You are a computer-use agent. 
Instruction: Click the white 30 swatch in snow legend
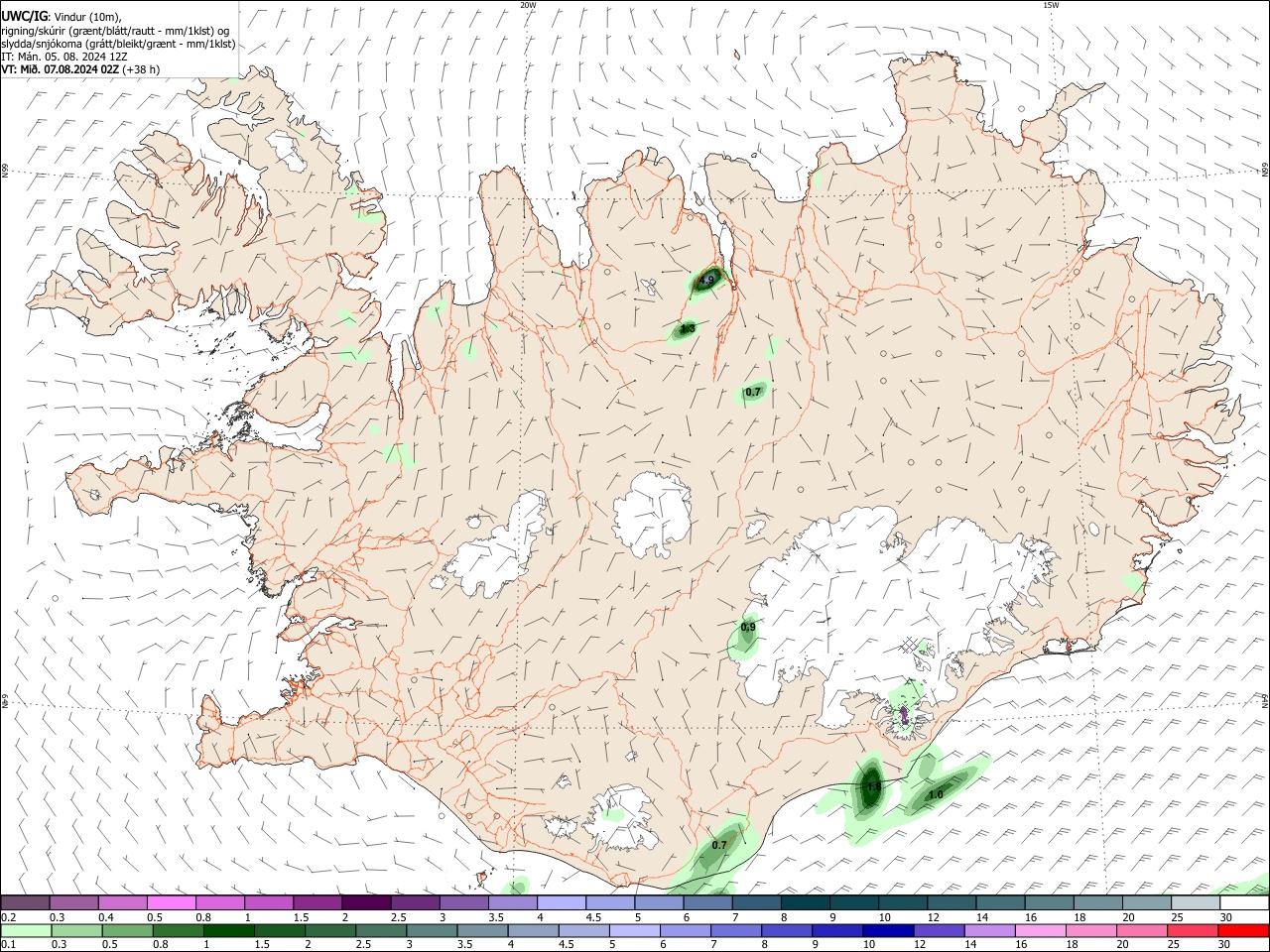[x=1244, y=902]
